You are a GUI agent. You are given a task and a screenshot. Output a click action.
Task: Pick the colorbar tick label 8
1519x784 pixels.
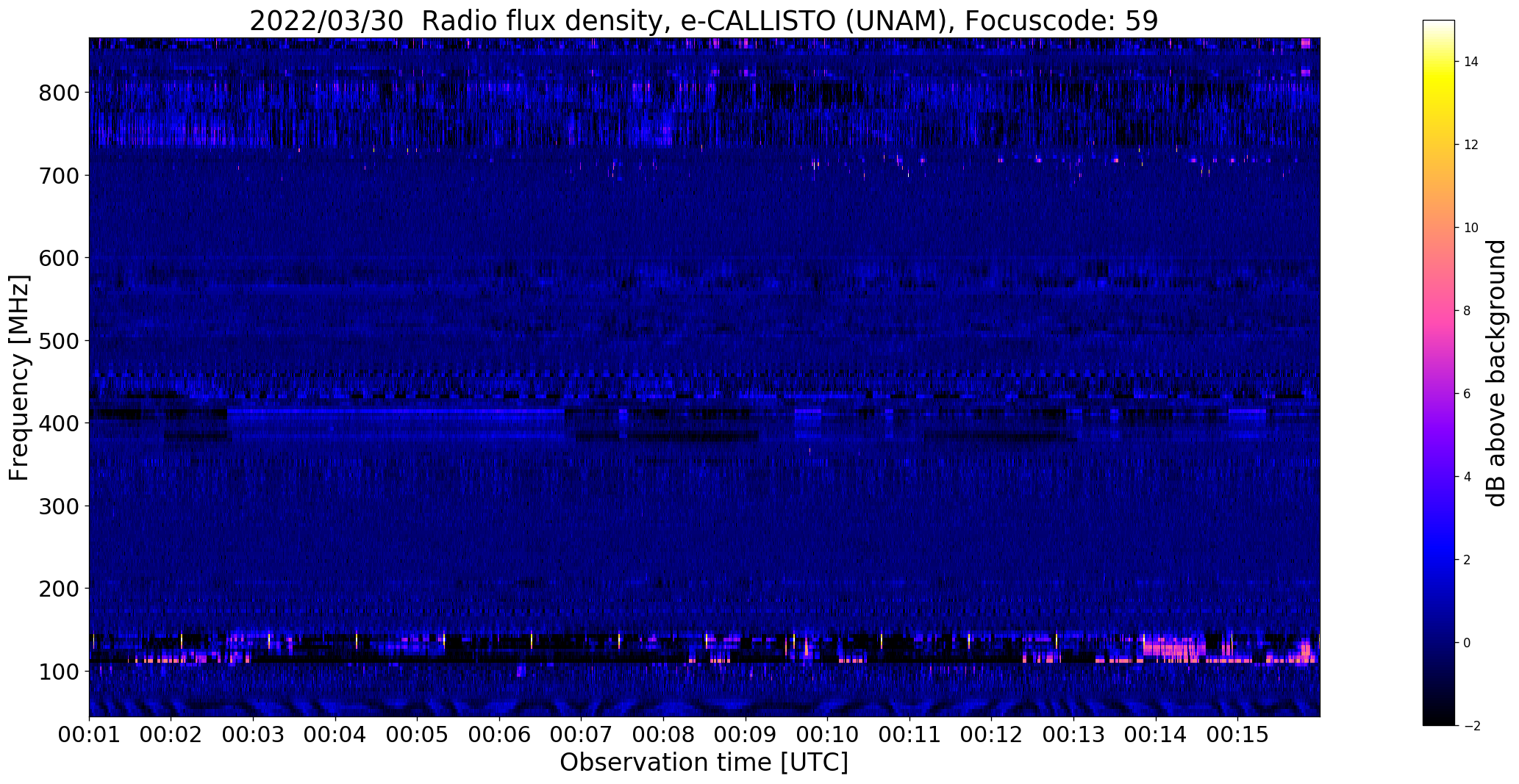click(1468, 311)
